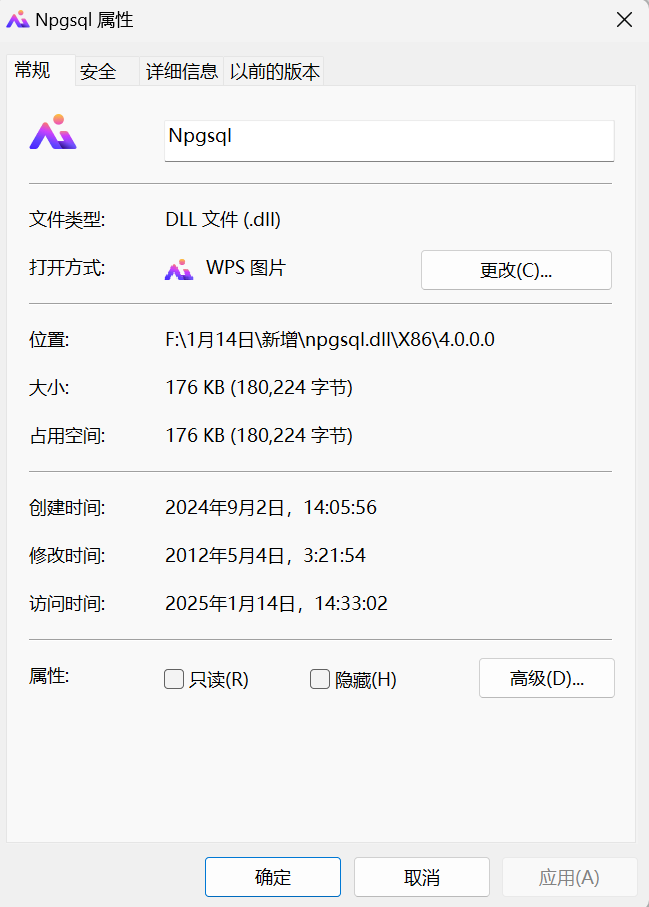Click the WPS icon in title bar
This screenshot has width=649, height=907.
(x=18, y=20)
